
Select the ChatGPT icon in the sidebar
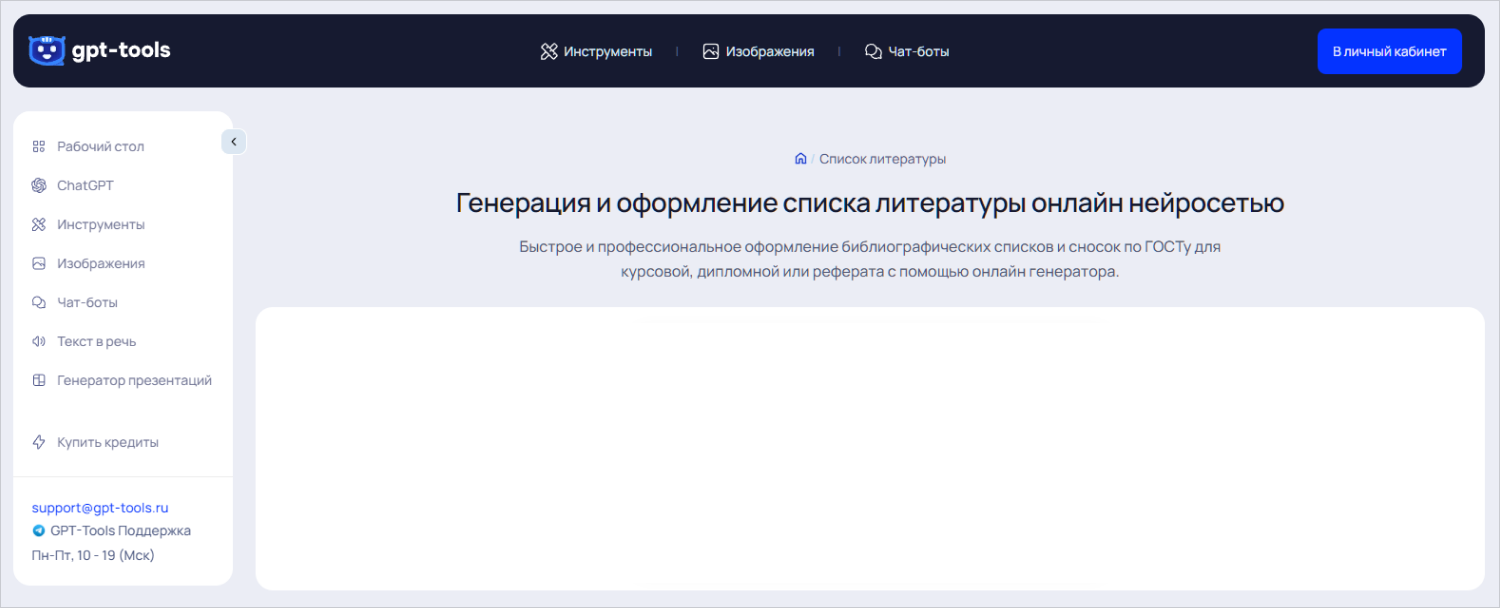tap(38, 185)
